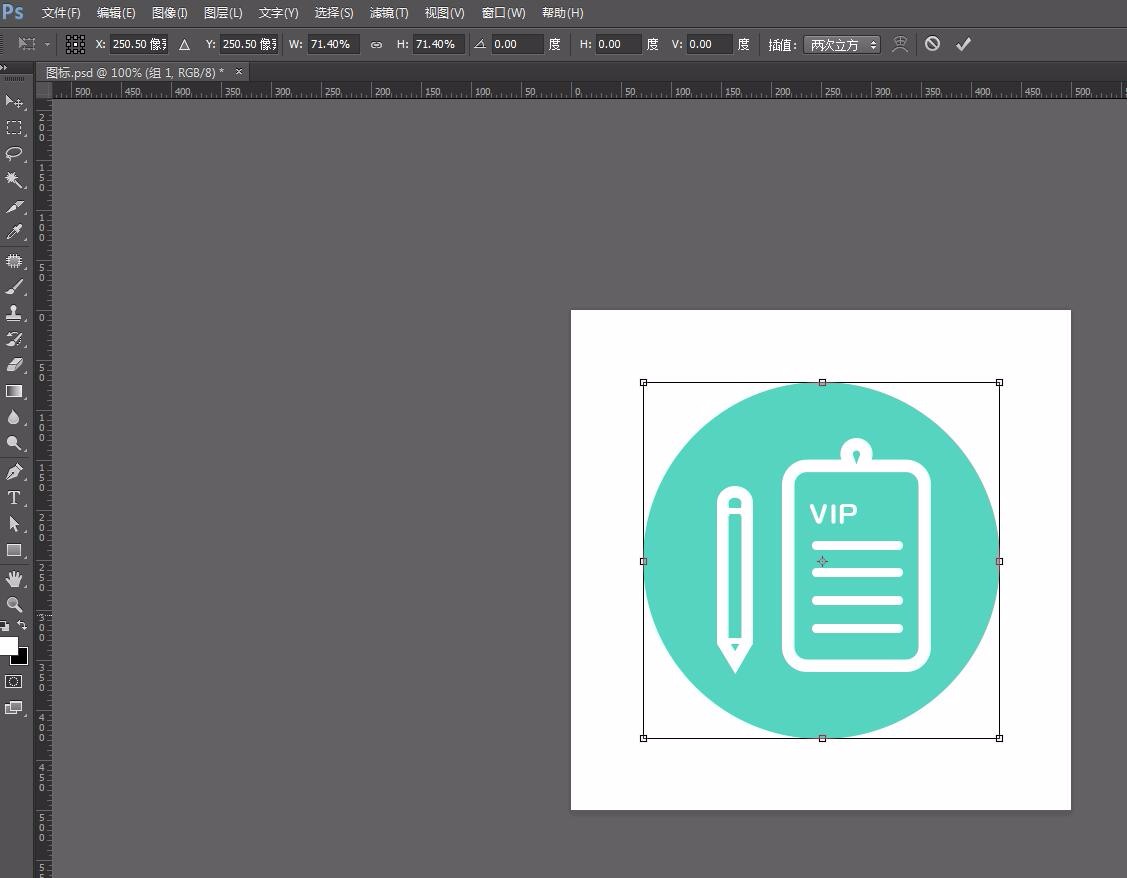Select the Pen tool

click(14, 472)
